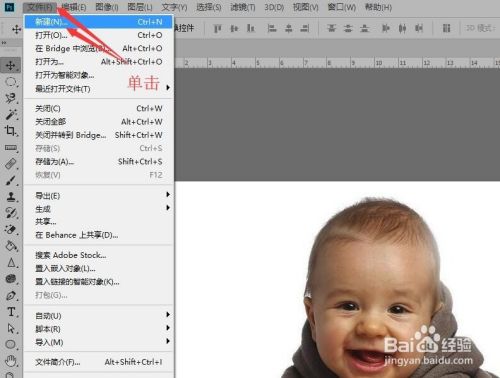Distribute top edges in options bar
This screenshot has height=378, width=500.
click(332, 29)
